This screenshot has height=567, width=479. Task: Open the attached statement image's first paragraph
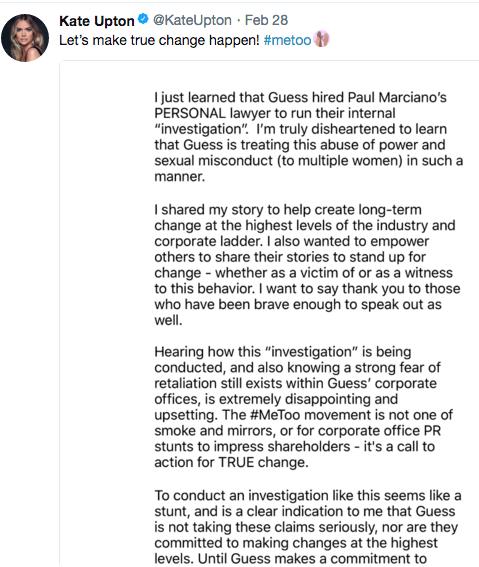coord(308,137)
